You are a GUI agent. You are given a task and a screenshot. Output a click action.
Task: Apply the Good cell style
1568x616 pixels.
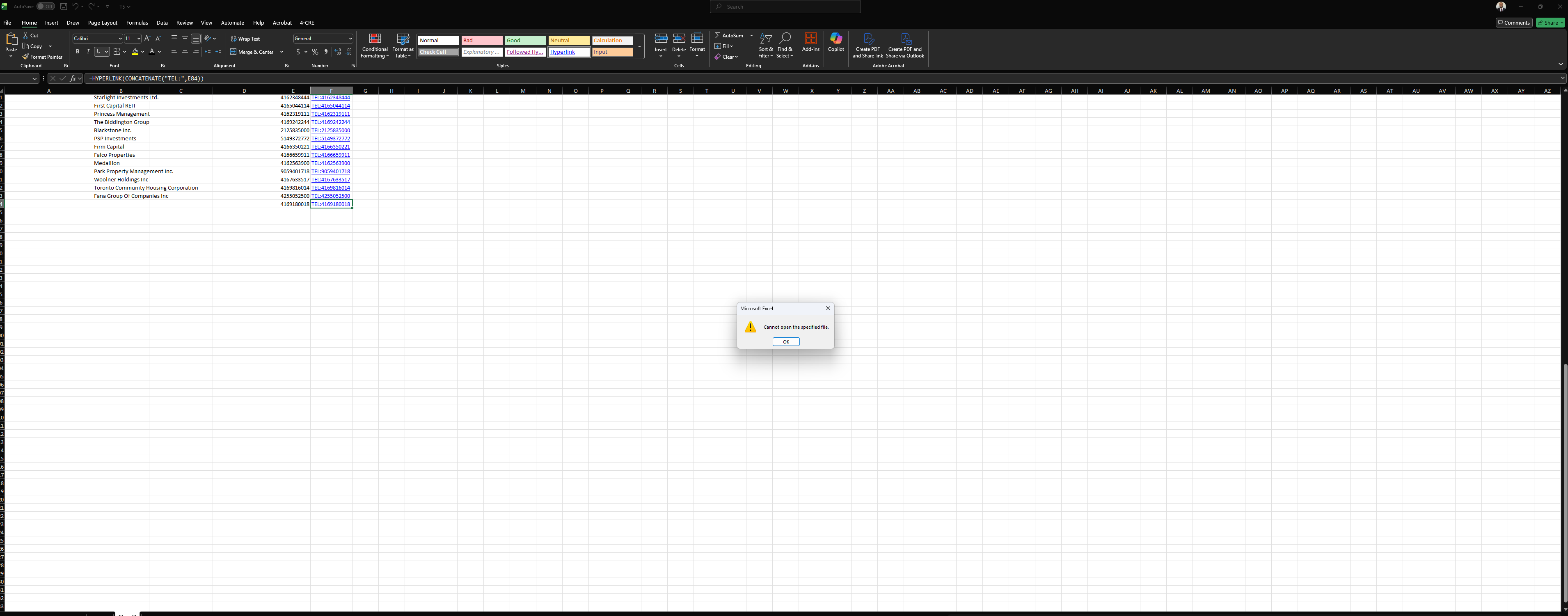point(525,40)
